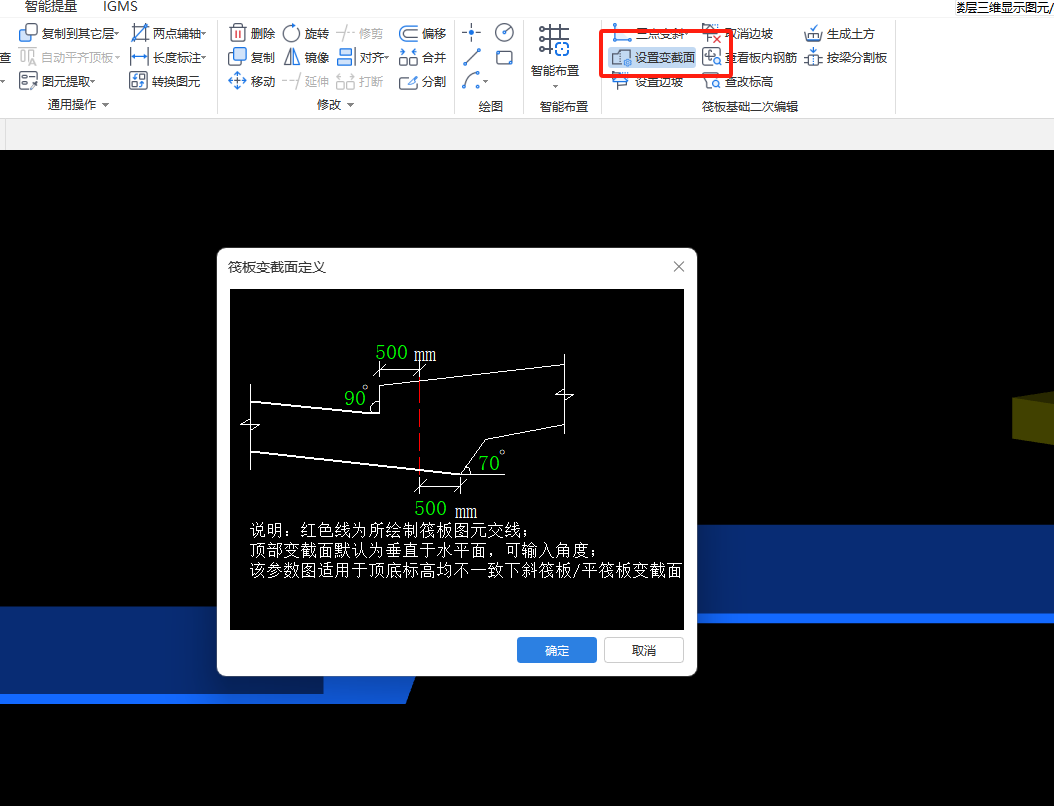Click the 设置变截面 set variable section tool
1054x806 pixels.
653,57
